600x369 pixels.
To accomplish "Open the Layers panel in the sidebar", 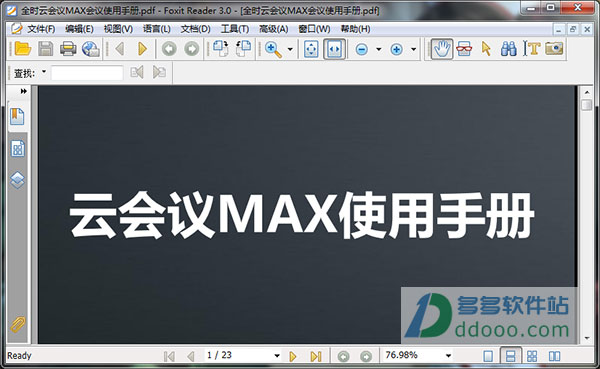I will point(17,180).
